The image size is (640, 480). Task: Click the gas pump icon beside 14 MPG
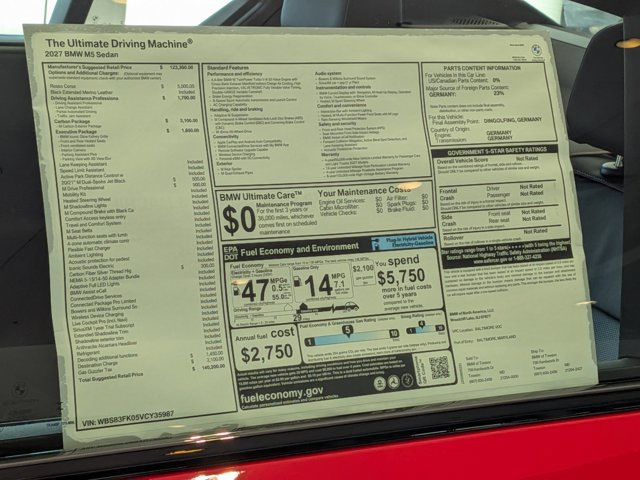click(298, 283)
